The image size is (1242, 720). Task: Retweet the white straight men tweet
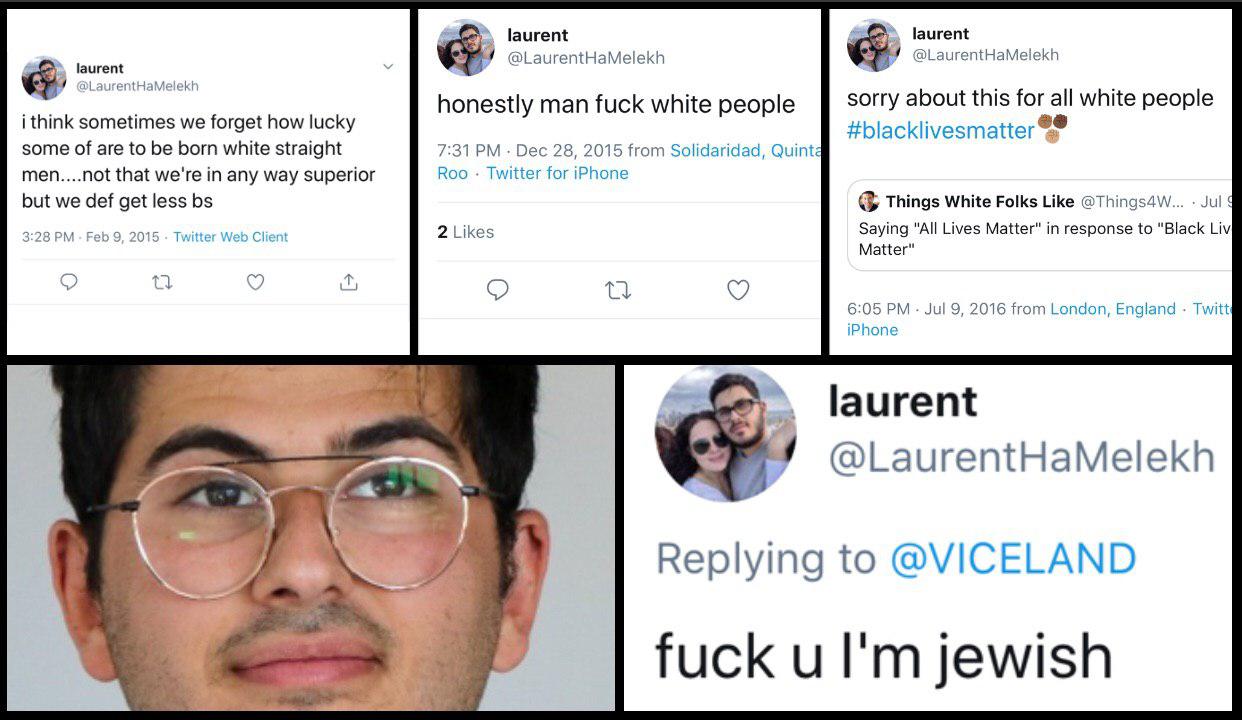pos(162,283)
